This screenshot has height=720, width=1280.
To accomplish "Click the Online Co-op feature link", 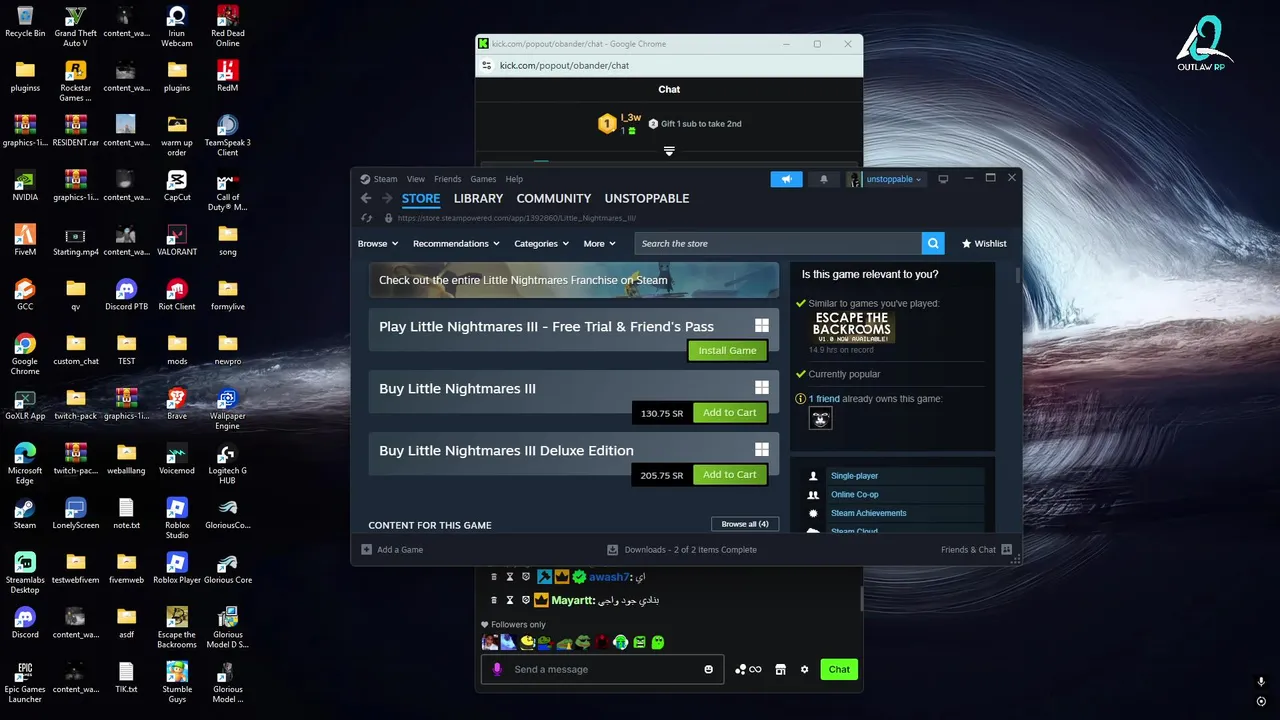I will coord(854,495).
